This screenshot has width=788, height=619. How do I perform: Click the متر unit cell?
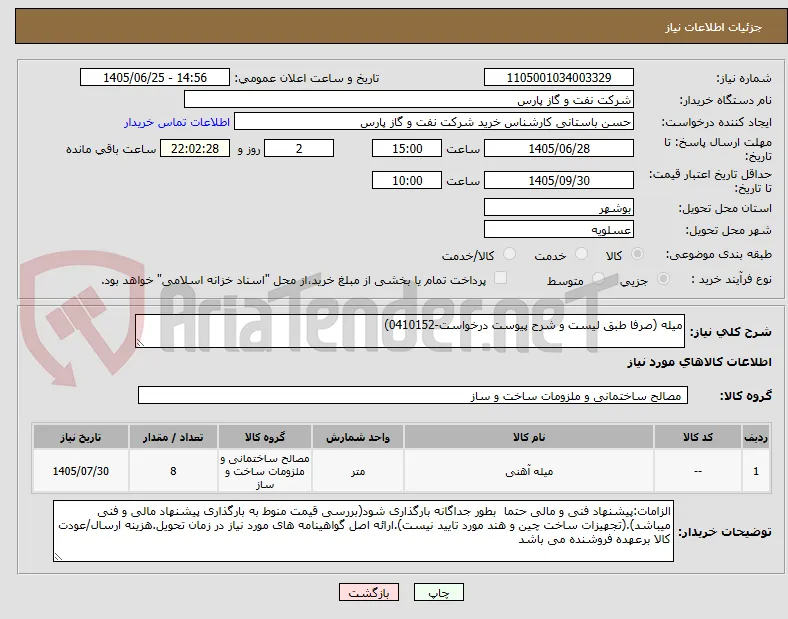click(x=358, y=471)
